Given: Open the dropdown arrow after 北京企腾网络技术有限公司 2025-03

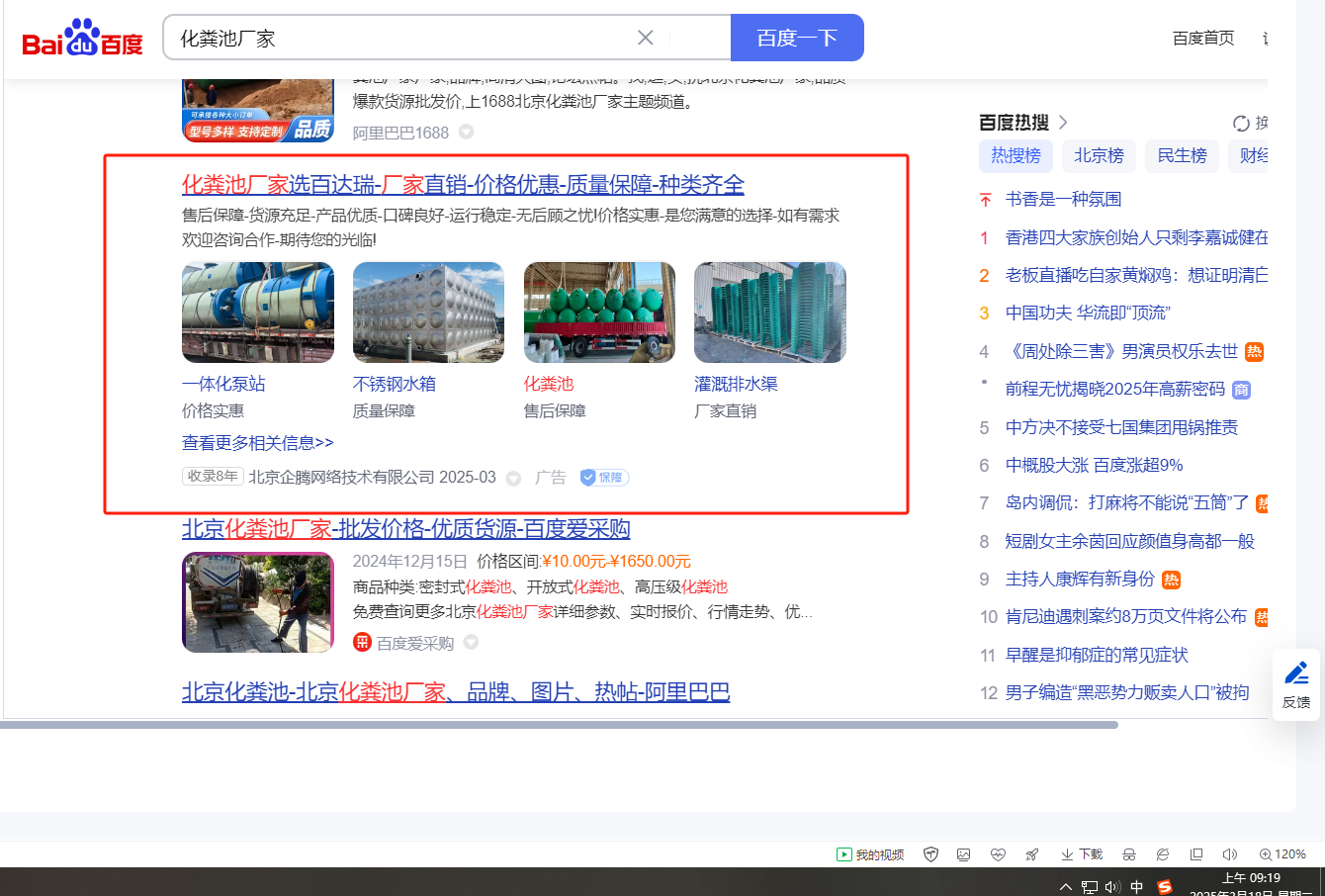Looking at the screenshot, I should click(513, 479).
